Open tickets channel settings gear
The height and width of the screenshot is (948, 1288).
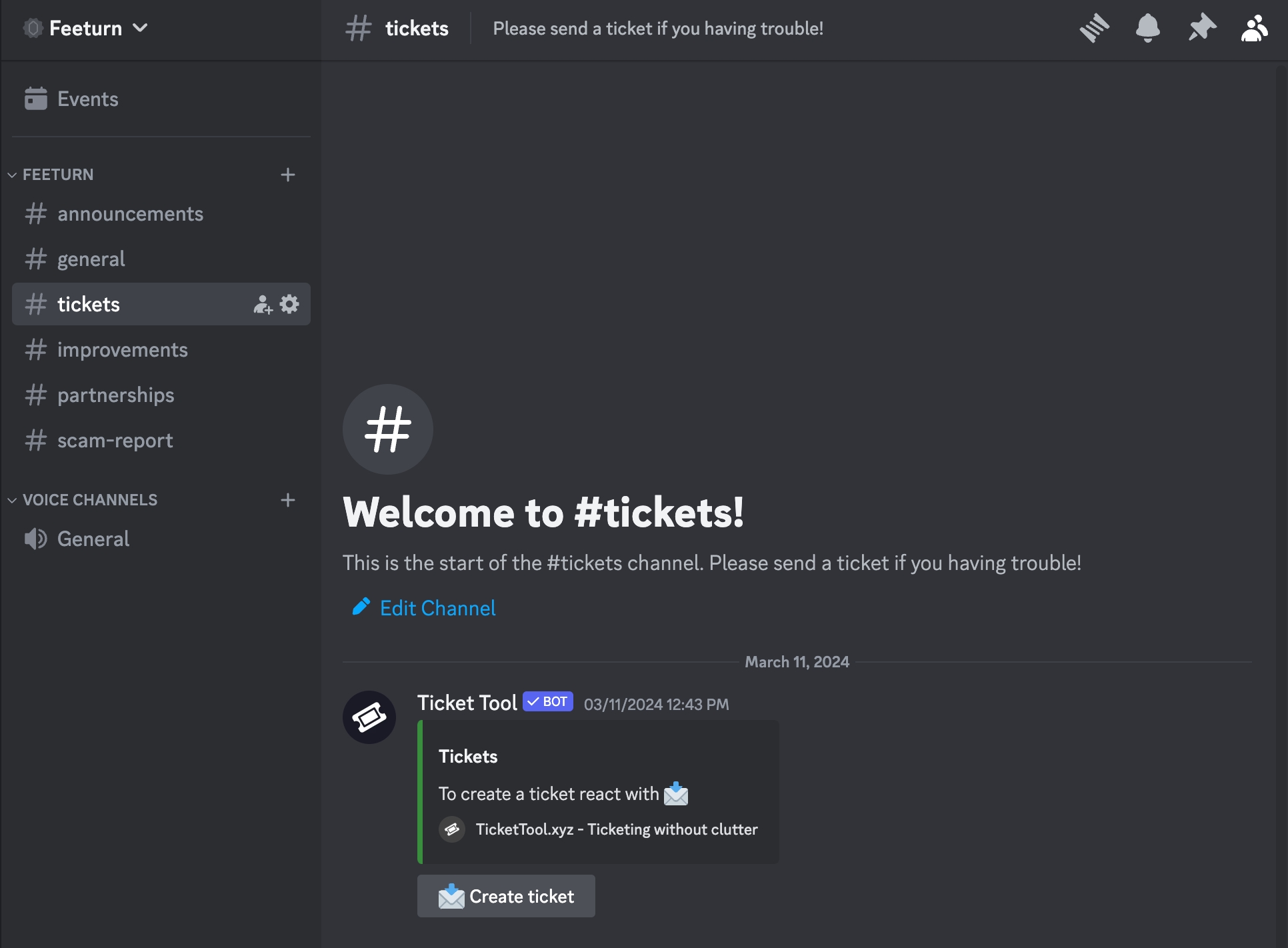click(x=289, y=305)
